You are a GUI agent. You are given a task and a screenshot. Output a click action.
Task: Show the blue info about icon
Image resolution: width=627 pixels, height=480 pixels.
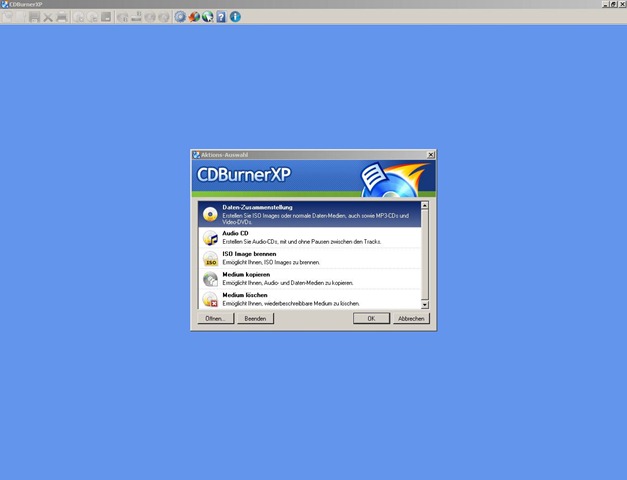click(235, 17)
